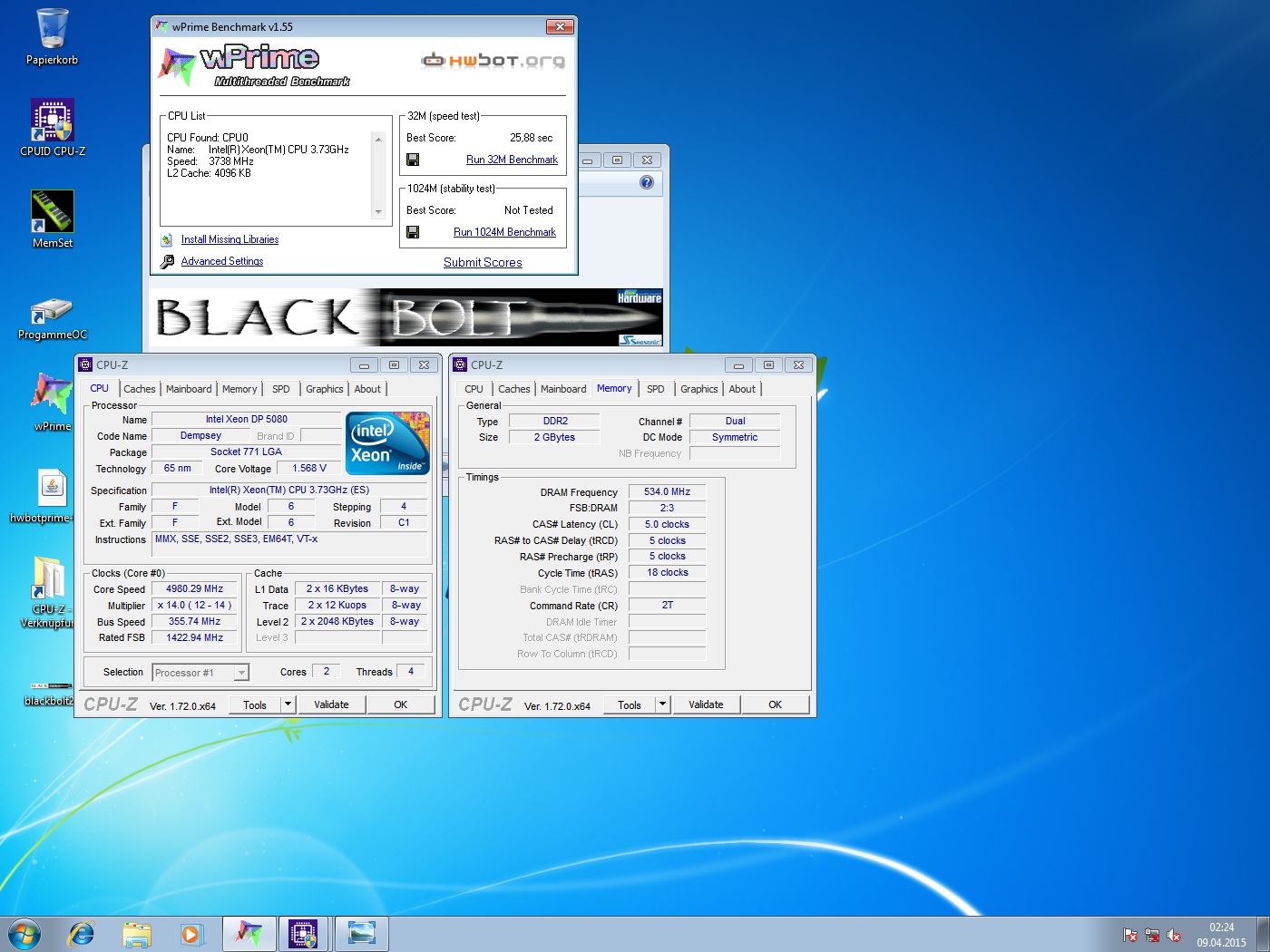This screenshot has height=952, width=1270.
Task: Select the Core Speed value 4980.29 MHz
Action: coord(194,589)
